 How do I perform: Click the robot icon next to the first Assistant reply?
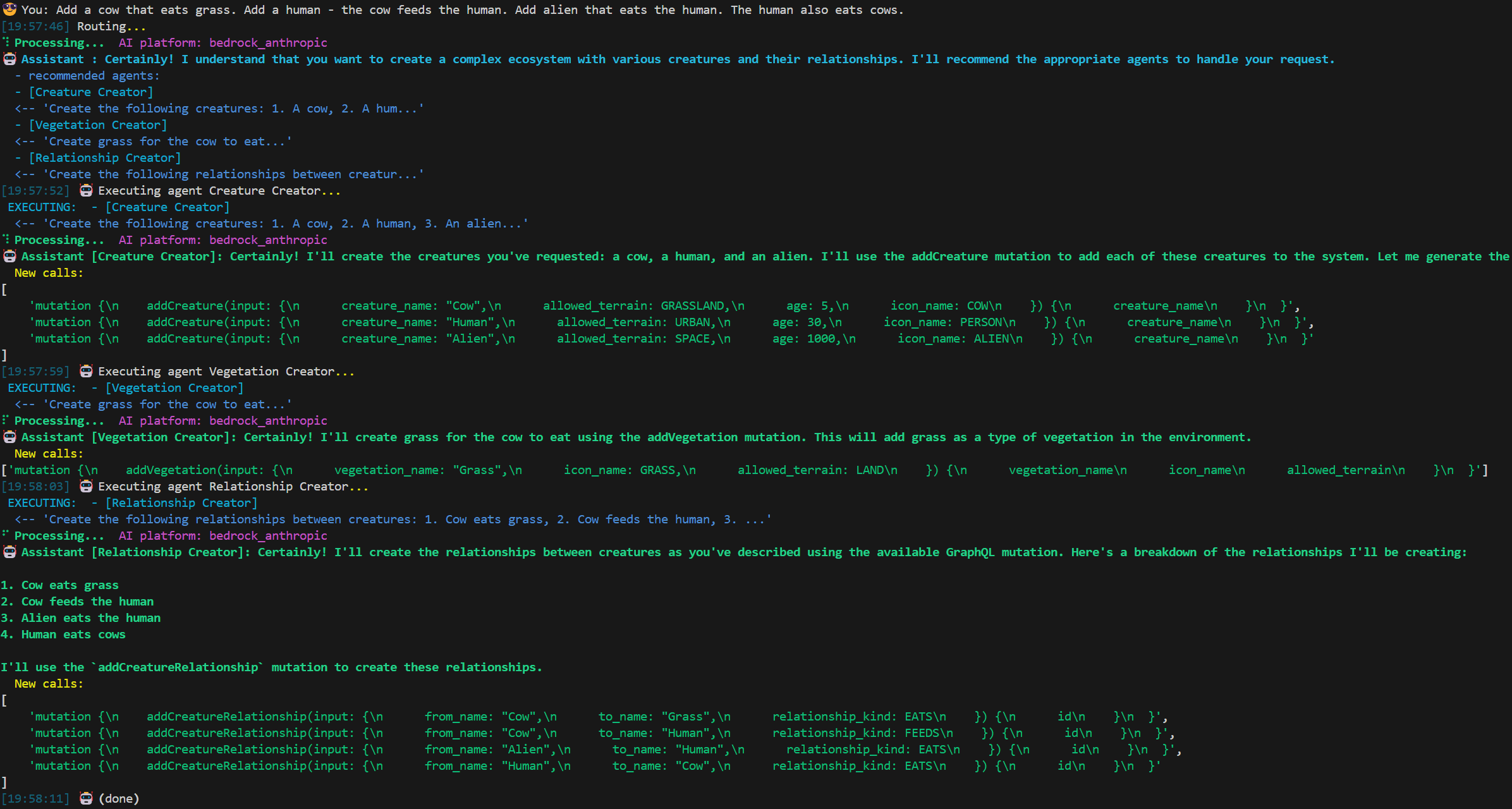[9, 59]
